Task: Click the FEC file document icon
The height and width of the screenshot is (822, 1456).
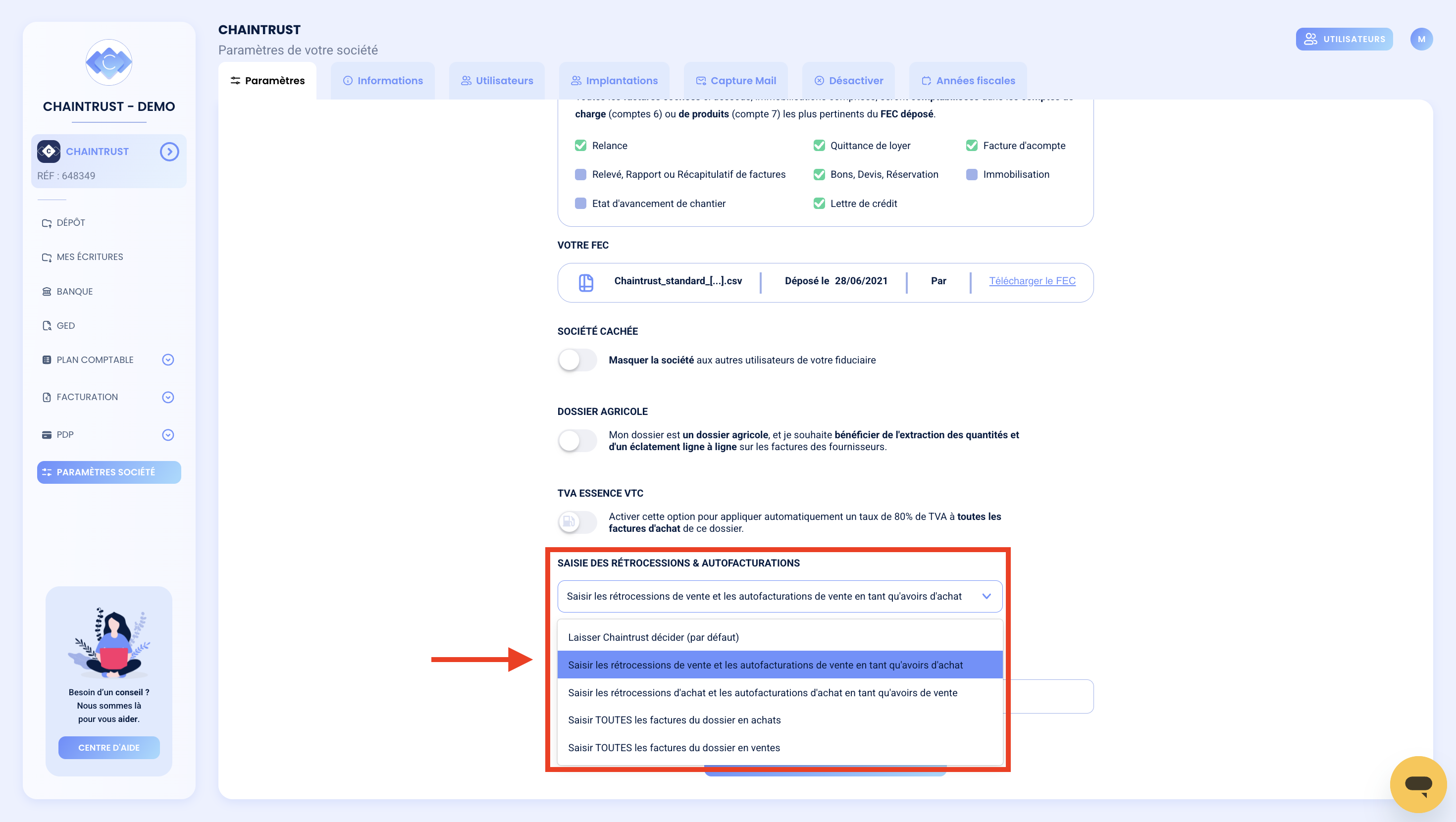Action: pyautogui.click(x=586, y=282)
